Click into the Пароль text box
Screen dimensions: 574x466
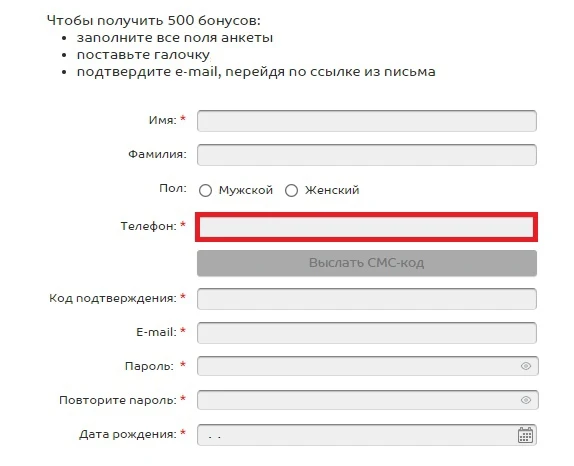368,366
